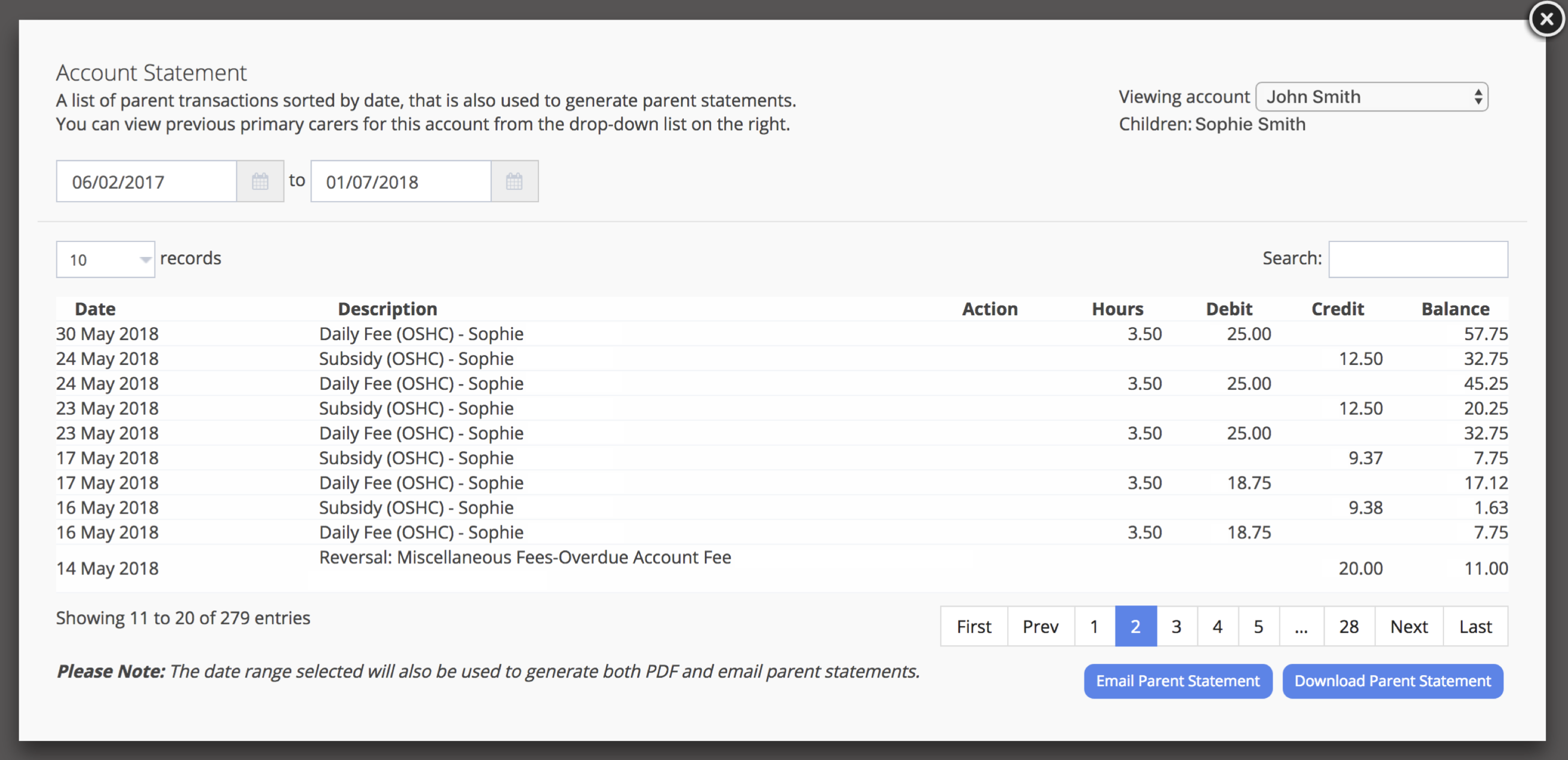The height and width of the screenshot is (760, 1568).
Task: Select page 3 in pagination
Action: [x=1176, y=626]
